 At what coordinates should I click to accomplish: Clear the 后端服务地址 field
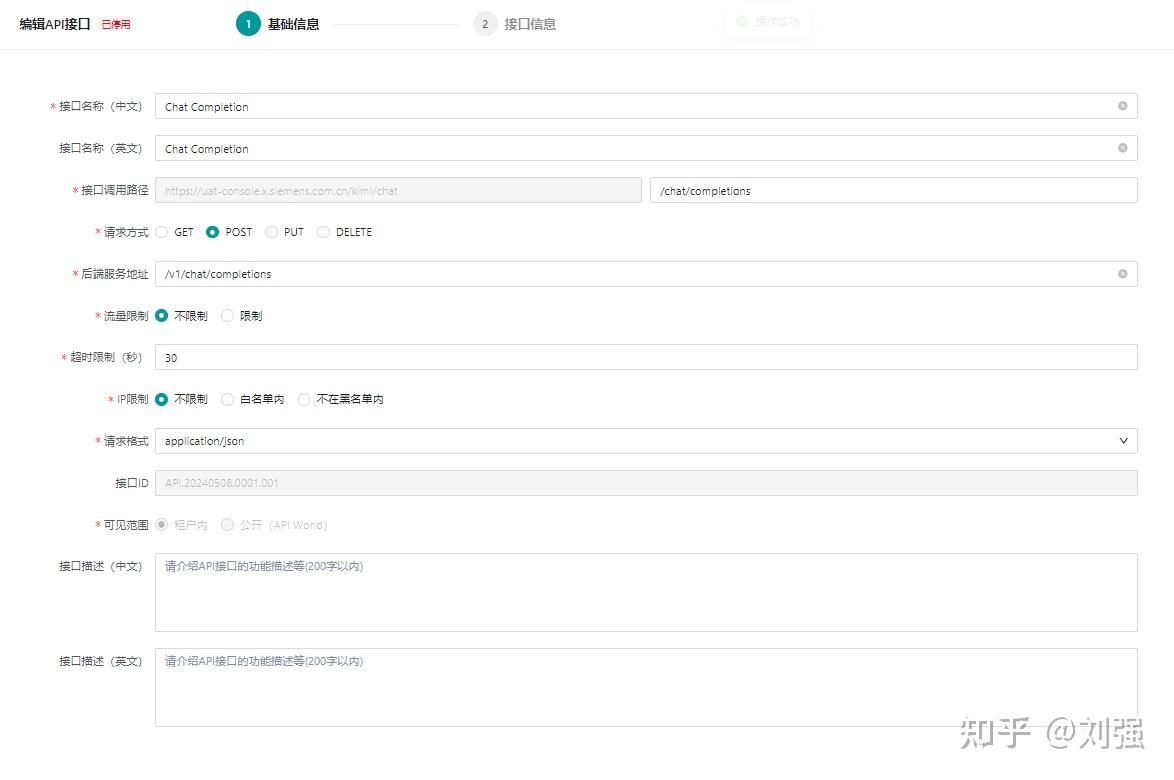point(1122,273)
